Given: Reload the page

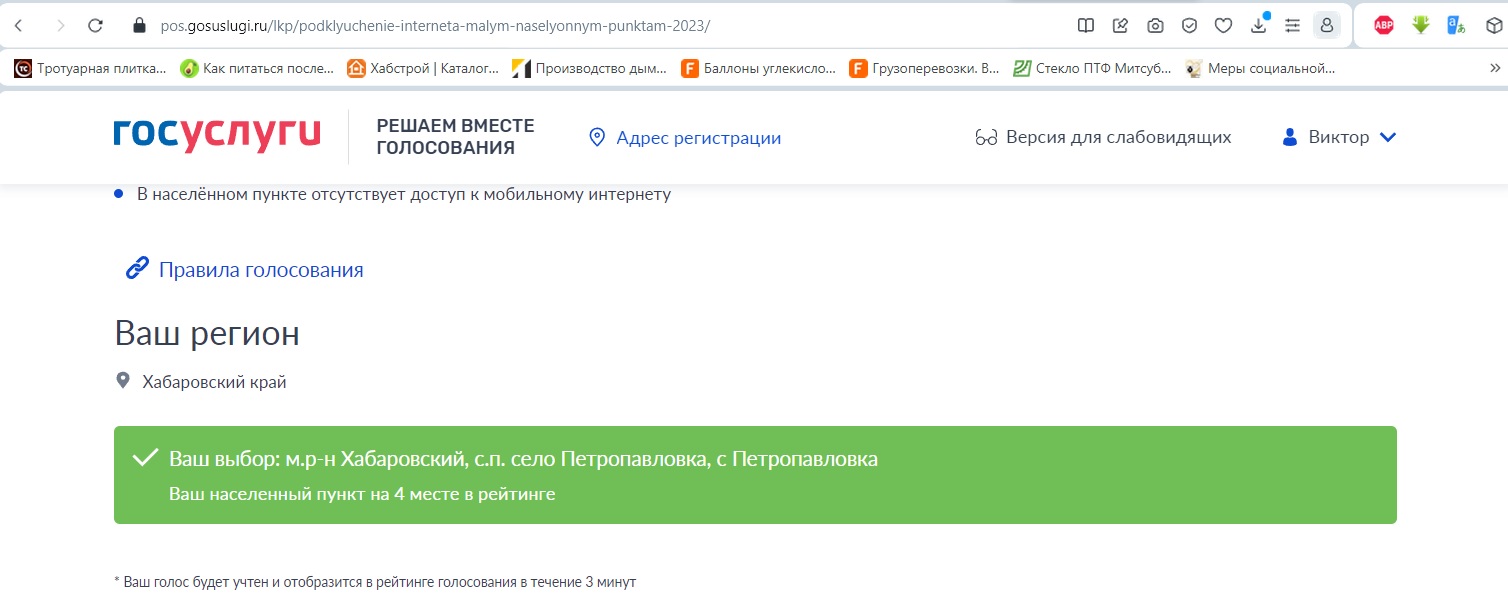Looking at the screenshot, I should 95,25.
